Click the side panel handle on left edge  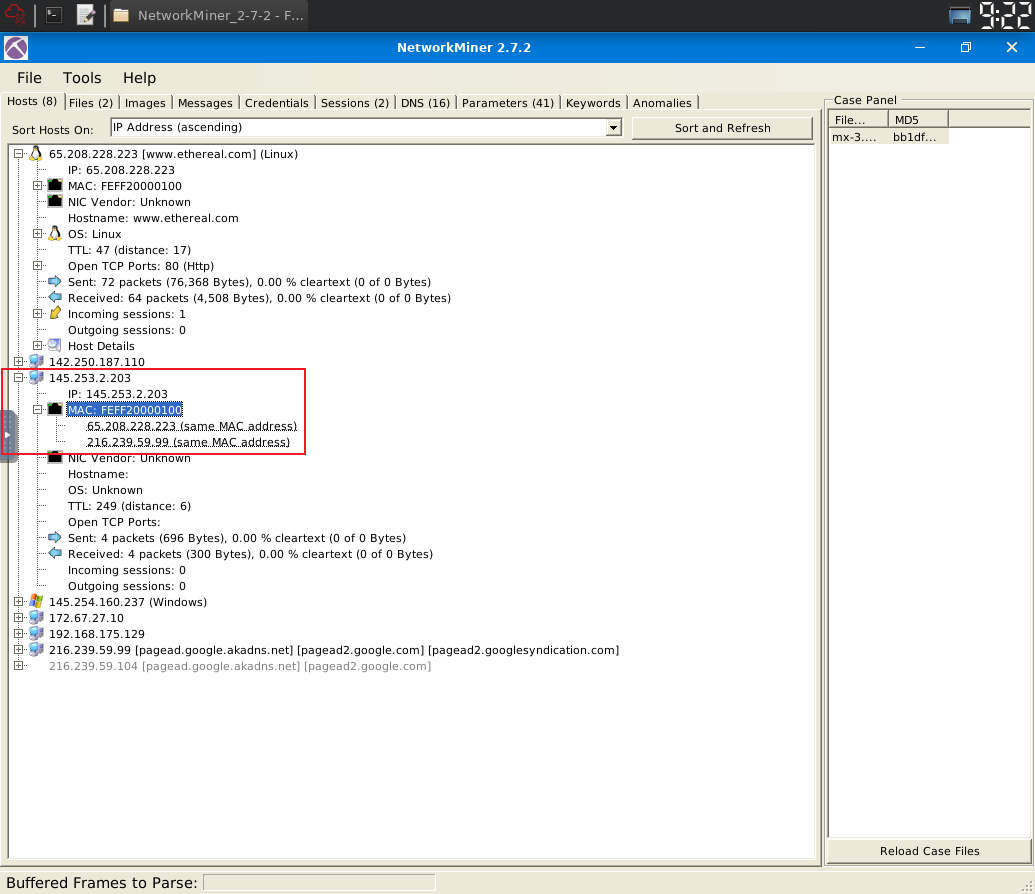point(7,434)
